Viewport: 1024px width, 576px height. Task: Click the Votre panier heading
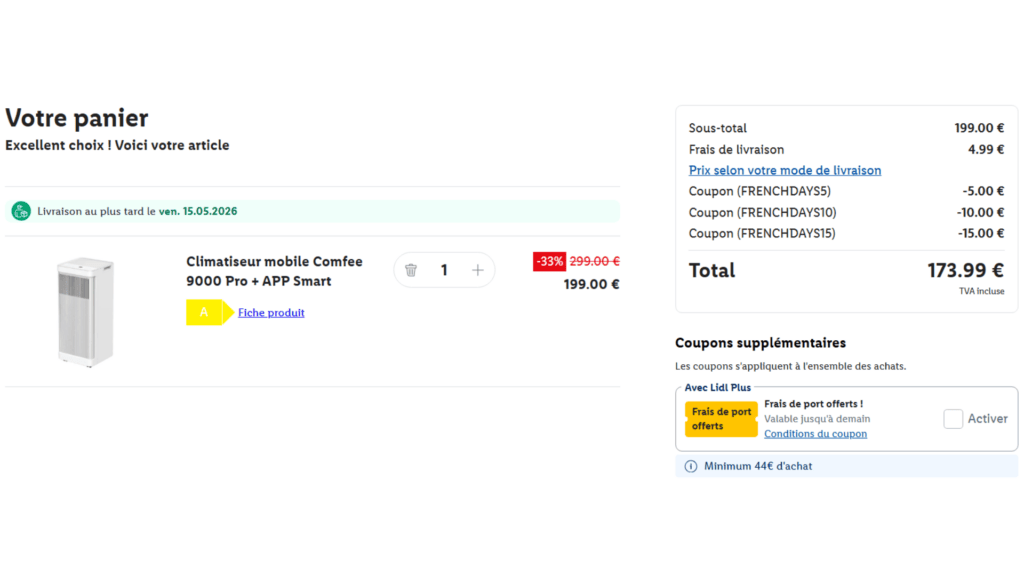(77, 118)
